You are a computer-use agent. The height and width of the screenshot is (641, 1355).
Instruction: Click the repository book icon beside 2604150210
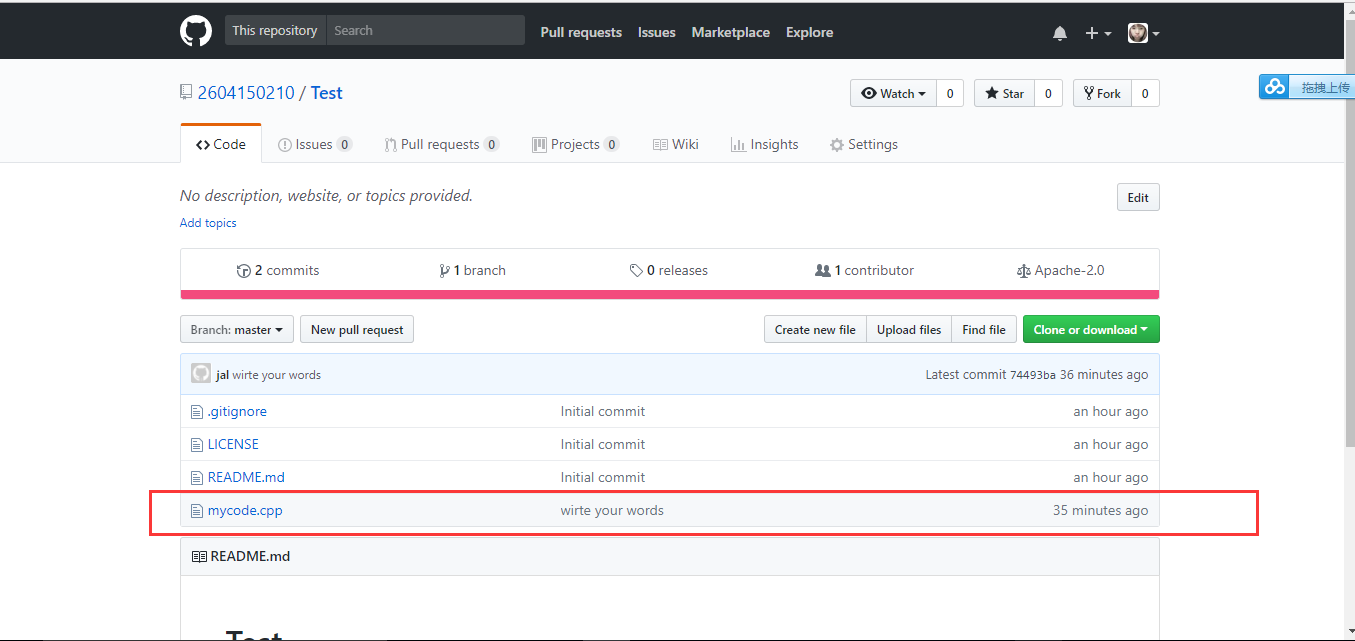pyautogui.click(x=186, y=92)
